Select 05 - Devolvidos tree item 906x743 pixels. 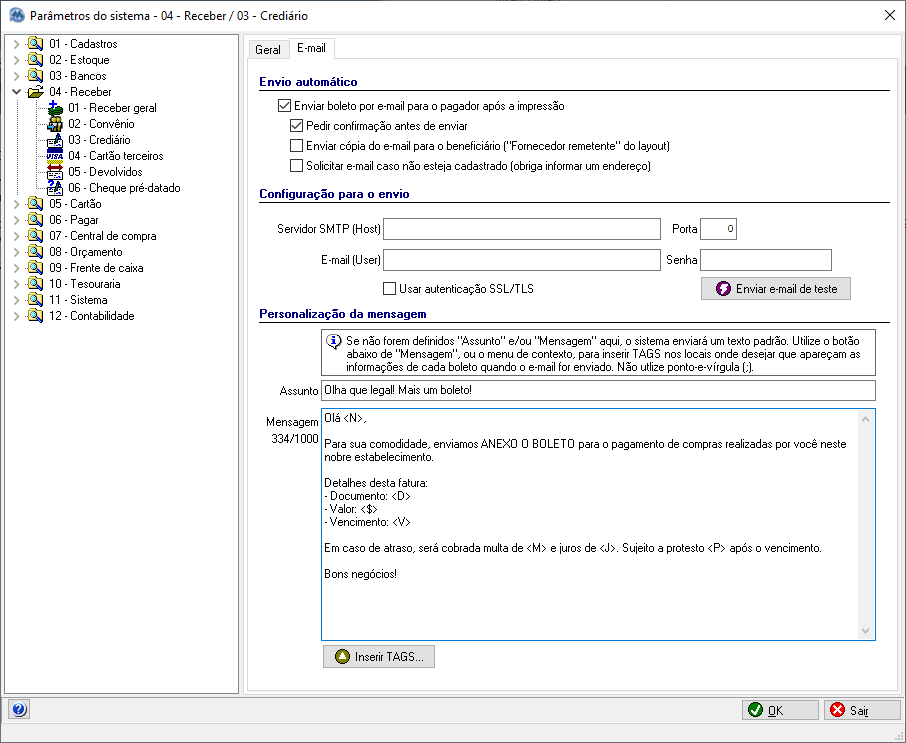(105, 172)
